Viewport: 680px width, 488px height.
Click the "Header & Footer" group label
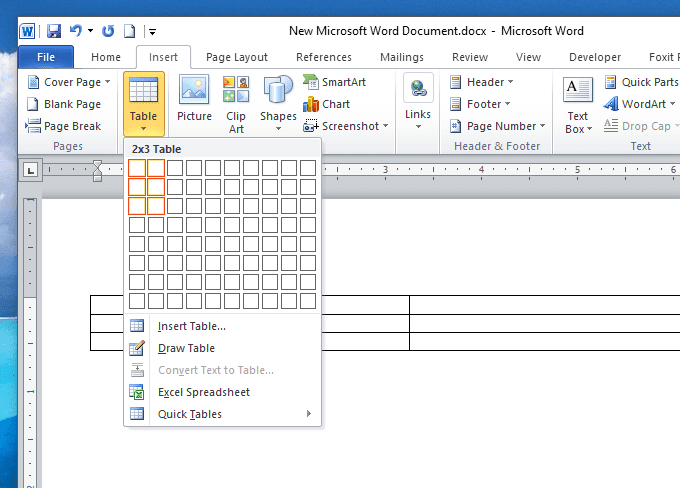click(x=497, y=146)
